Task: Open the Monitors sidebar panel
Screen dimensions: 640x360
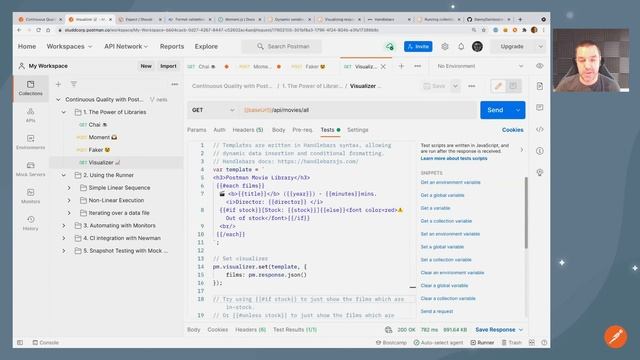Action: pos(31,196)
